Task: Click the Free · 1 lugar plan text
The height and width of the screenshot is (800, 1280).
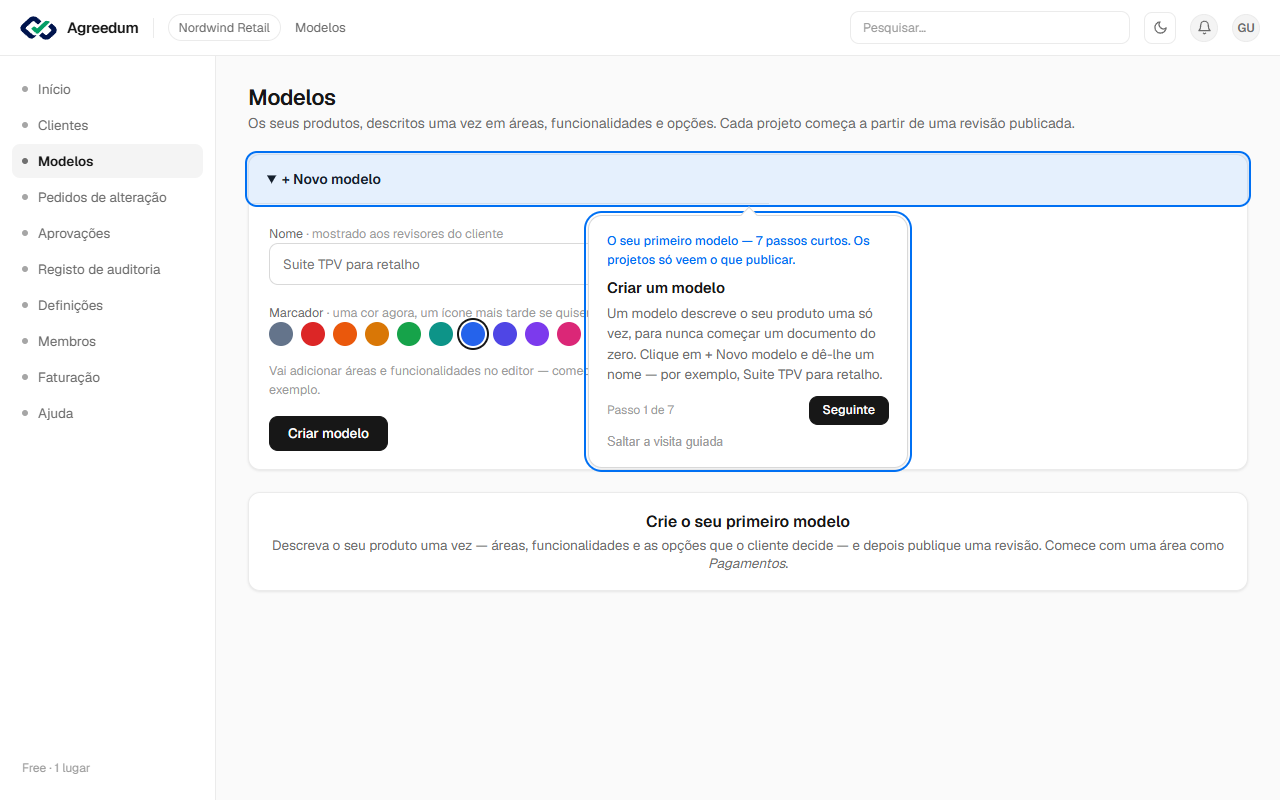Action: (x=56, y=768)
